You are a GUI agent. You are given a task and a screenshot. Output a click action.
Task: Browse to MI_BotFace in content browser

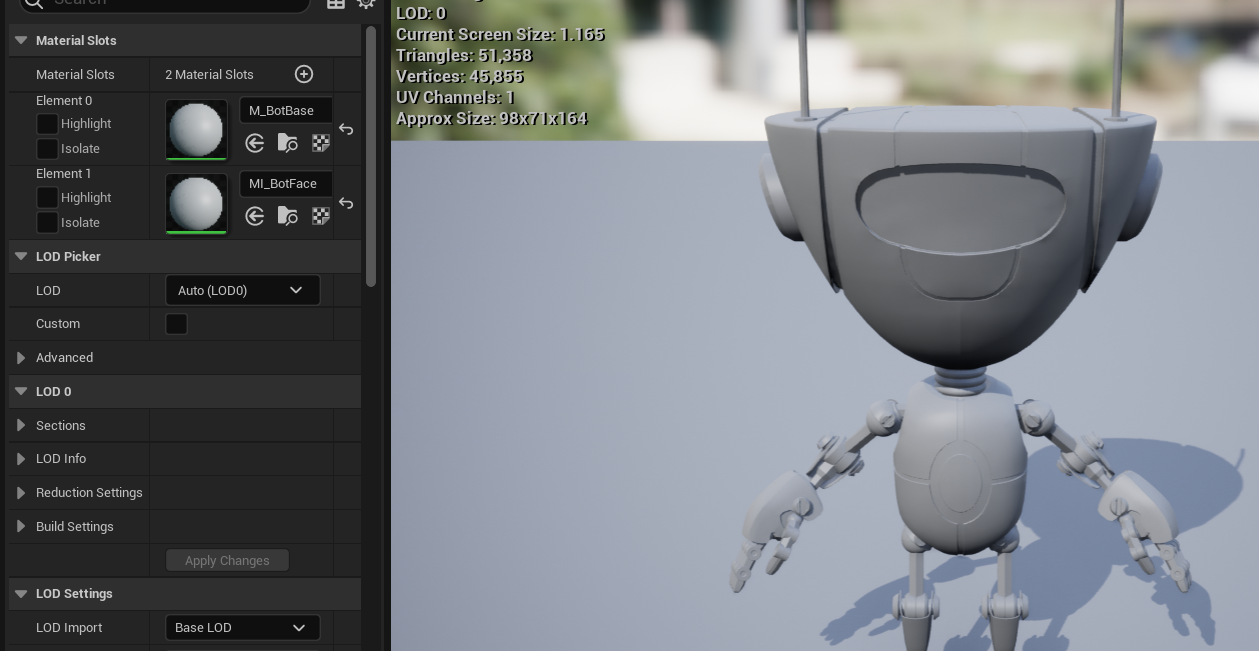tap(288, 216)
